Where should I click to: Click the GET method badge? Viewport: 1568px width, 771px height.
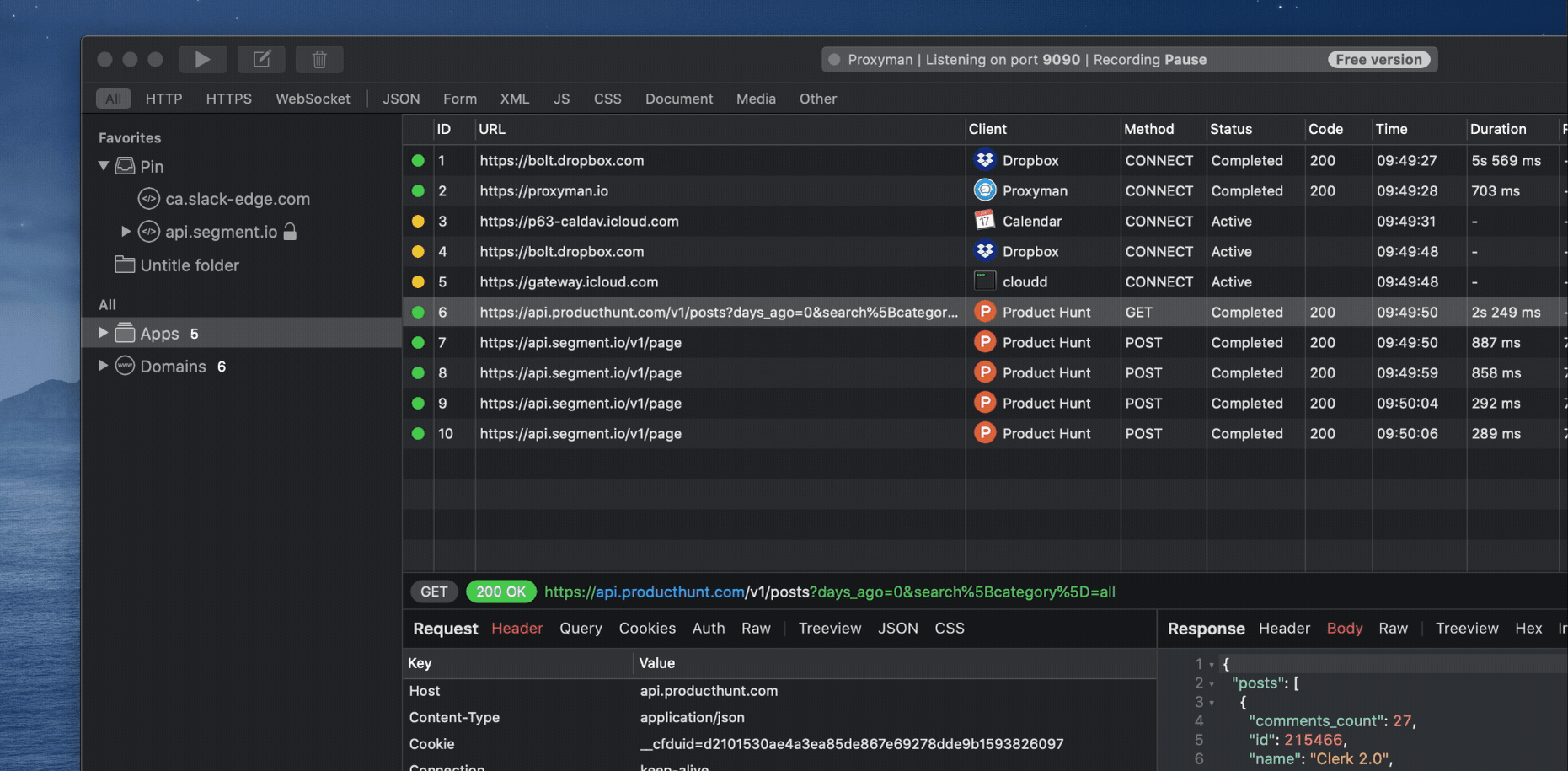pos(434,592)
